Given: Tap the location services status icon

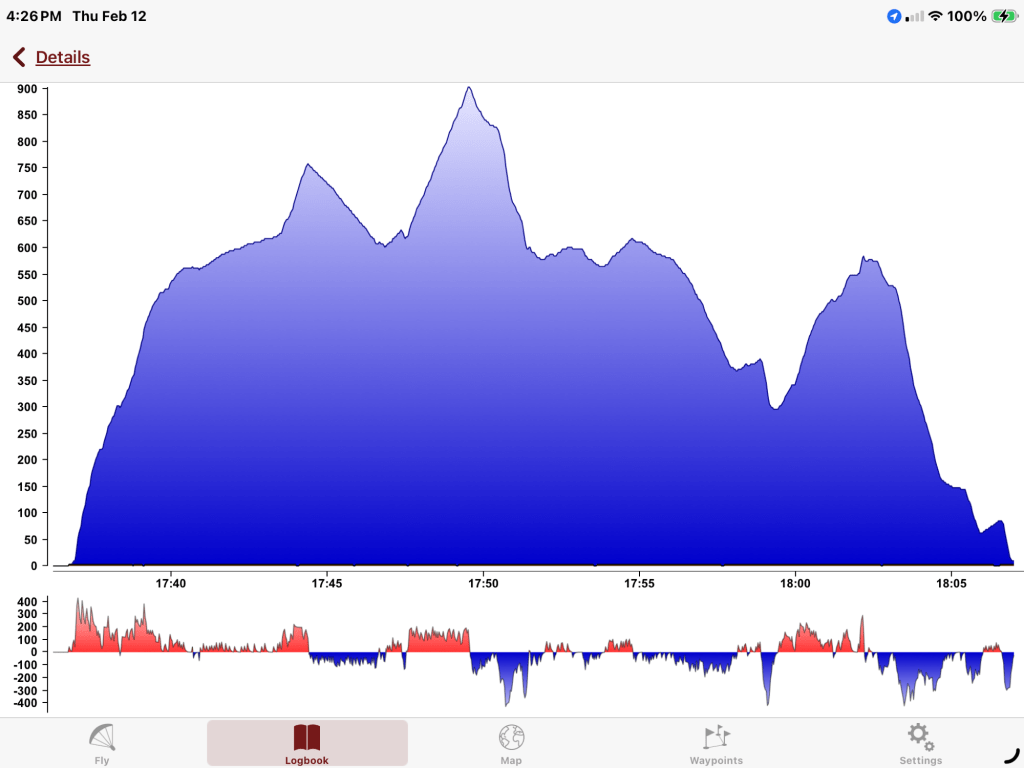Looking at the screenshot, I should pos(894,16).
